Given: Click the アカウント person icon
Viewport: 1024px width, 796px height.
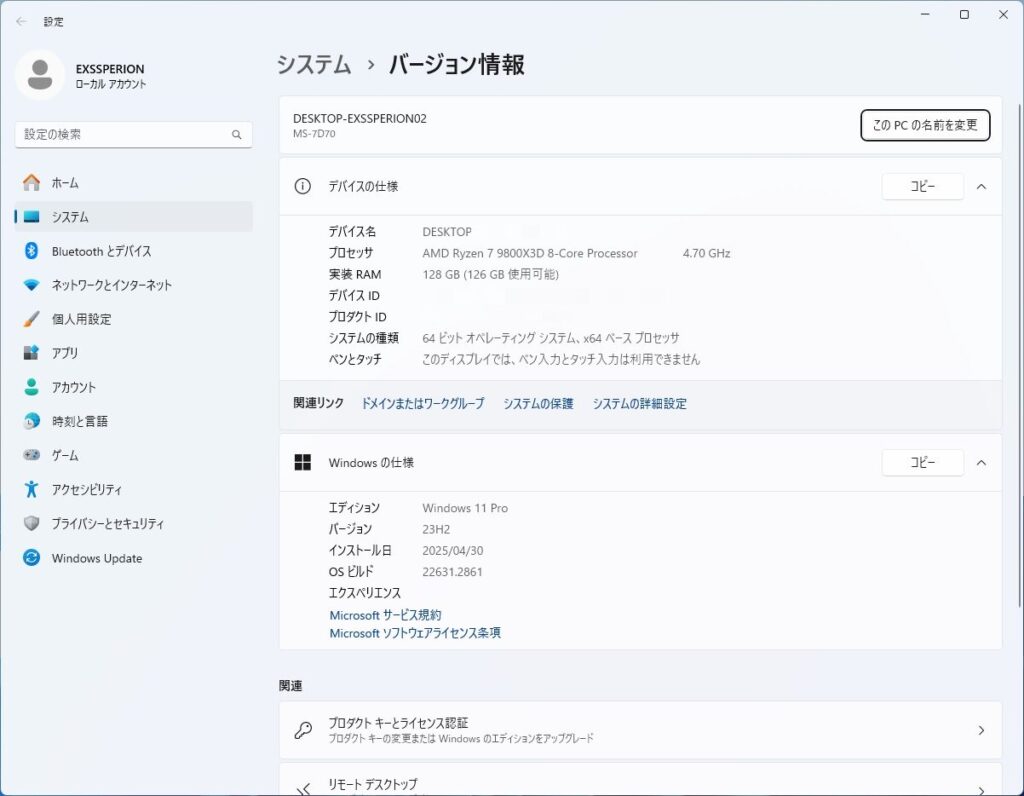Looking at the screenshot, I should click(31, 387).
